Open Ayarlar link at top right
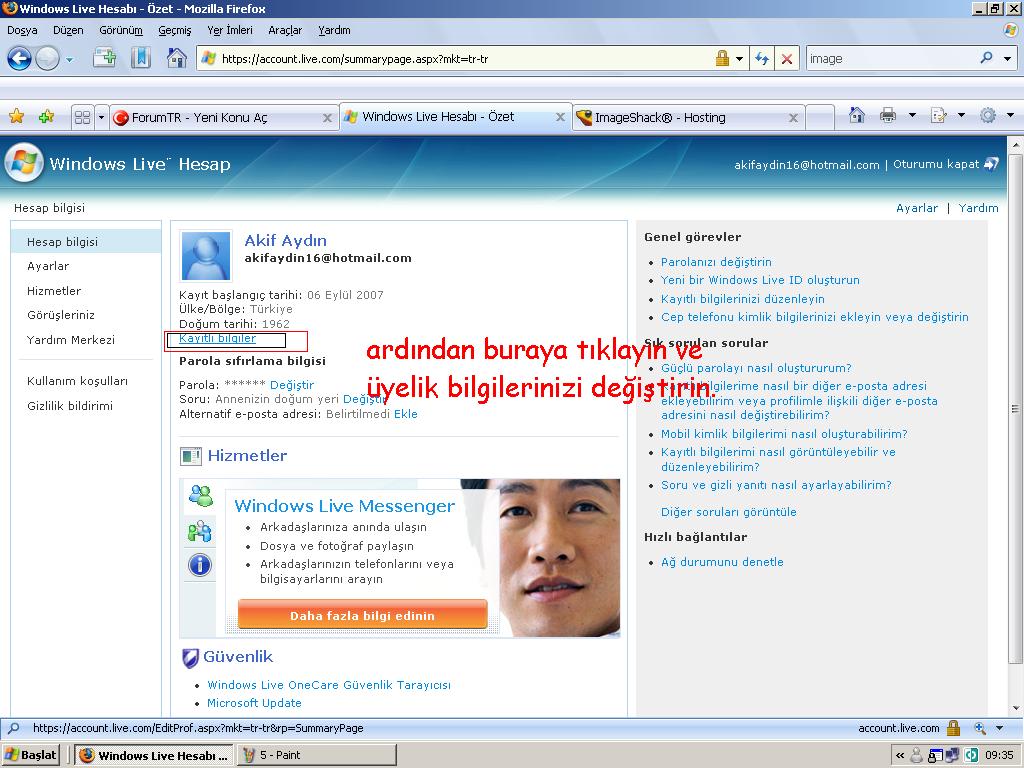This screenshot has height=768, width=1024. (917, 208)
